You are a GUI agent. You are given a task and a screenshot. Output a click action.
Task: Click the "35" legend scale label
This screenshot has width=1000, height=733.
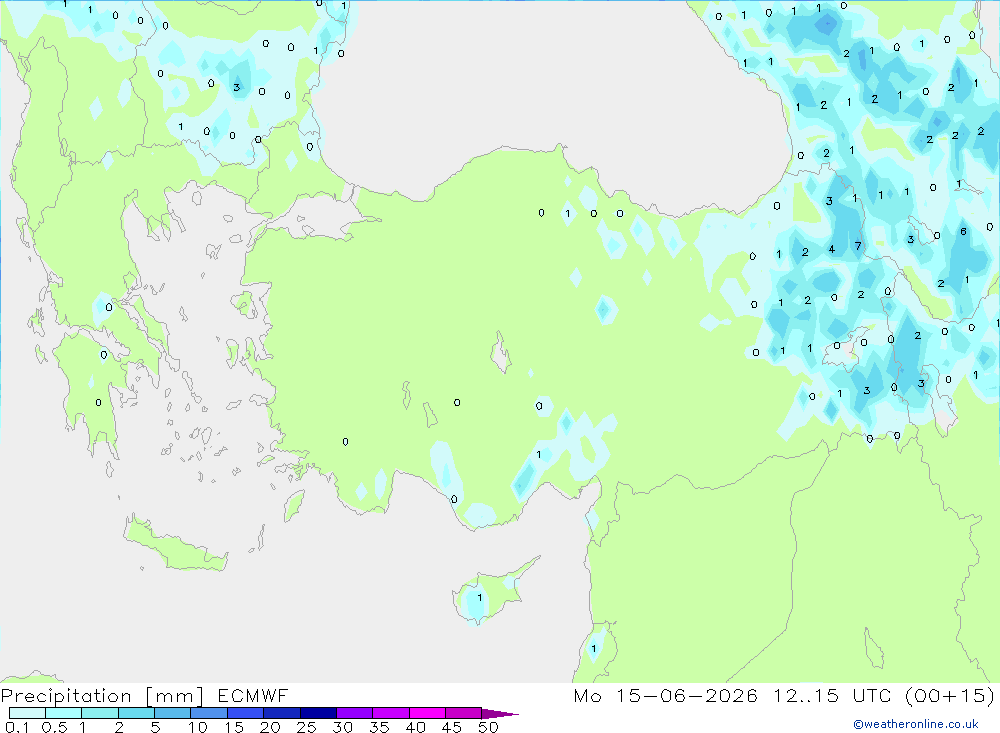pyautogui.click(x=379, y=727)
